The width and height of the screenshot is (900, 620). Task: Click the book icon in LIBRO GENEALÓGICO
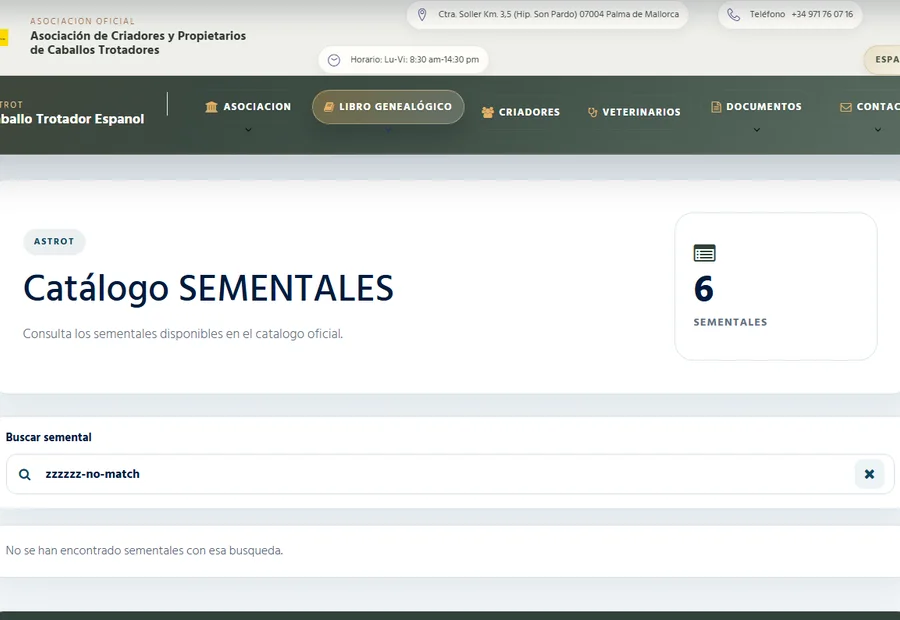pyautogui.click(x=329, y=107)
